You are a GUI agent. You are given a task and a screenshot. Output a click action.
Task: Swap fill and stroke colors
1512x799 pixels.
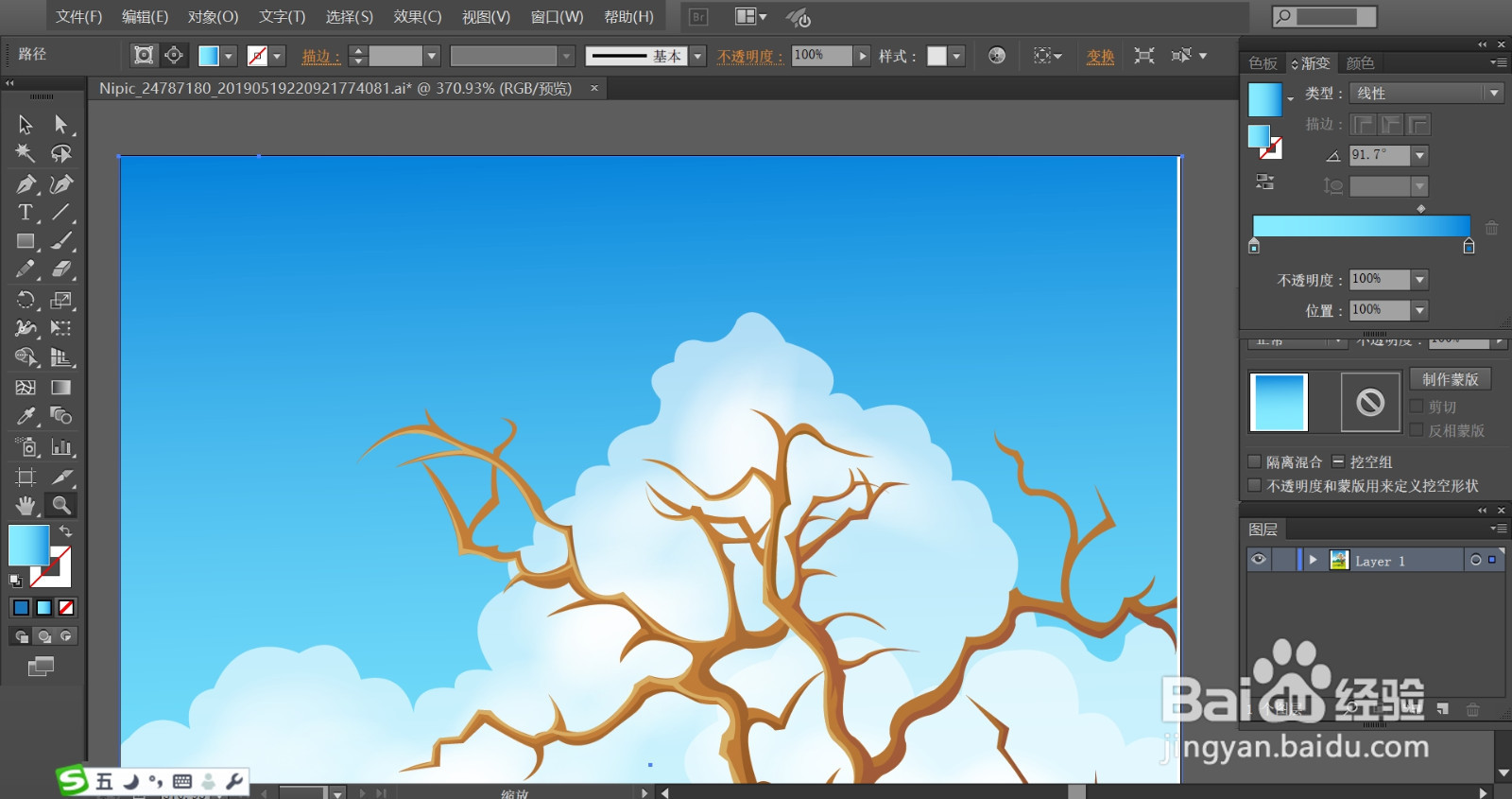coord(65,531)
